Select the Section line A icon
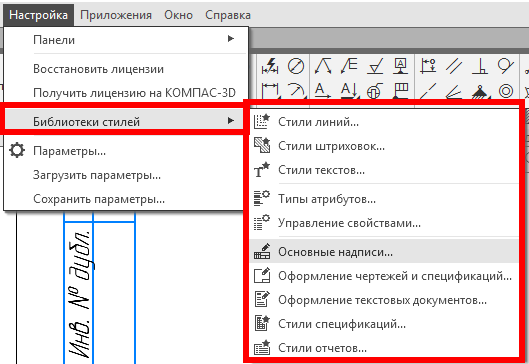 349,90
